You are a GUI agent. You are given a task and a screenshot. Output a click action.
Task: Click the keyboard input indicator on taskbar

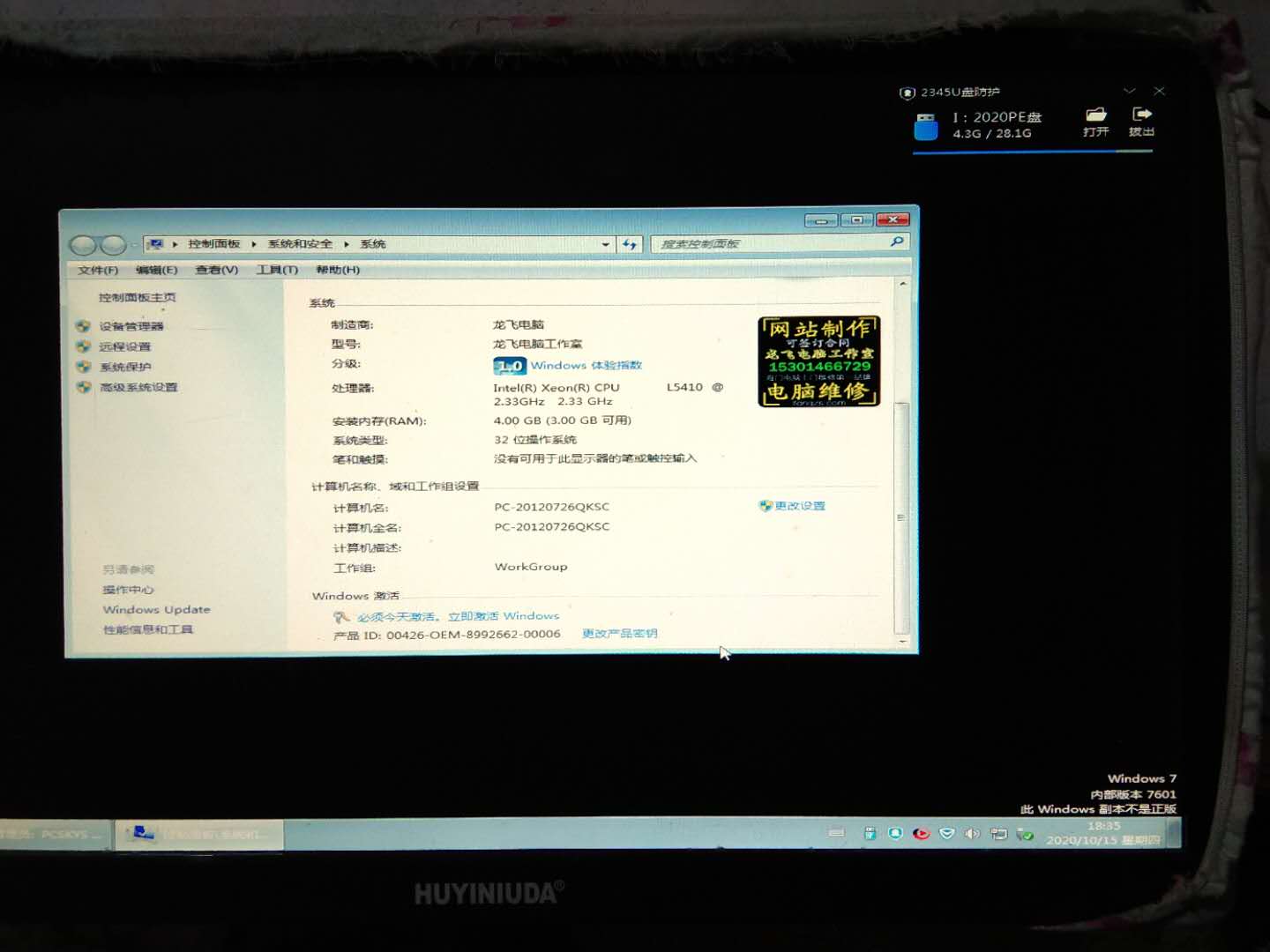[x=836, y=833]
